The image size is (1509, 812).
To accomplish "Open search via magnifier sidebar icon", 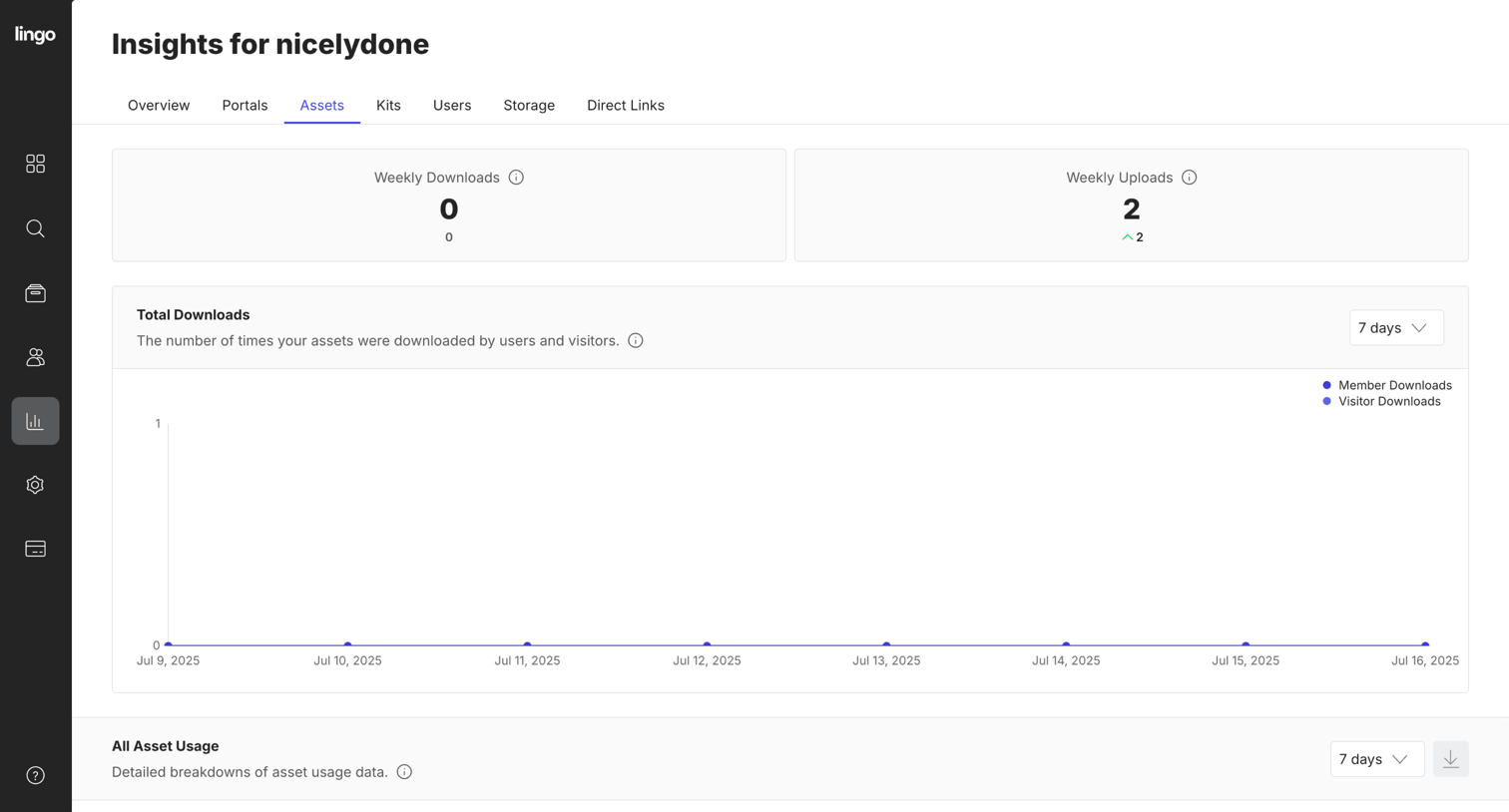I will (x=35, y=228).
